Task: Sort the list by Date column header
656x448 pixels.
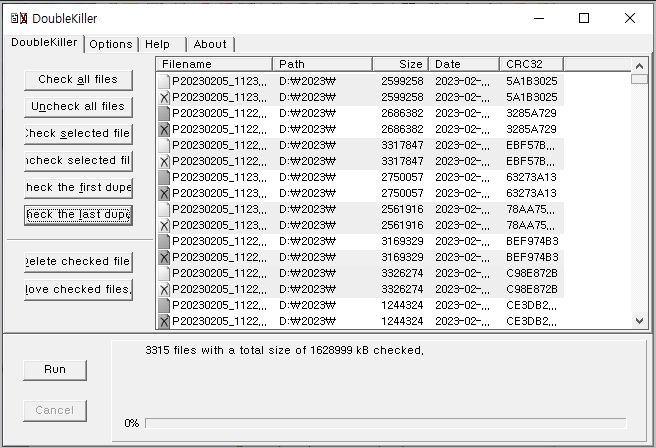Action: pos(464,64)
